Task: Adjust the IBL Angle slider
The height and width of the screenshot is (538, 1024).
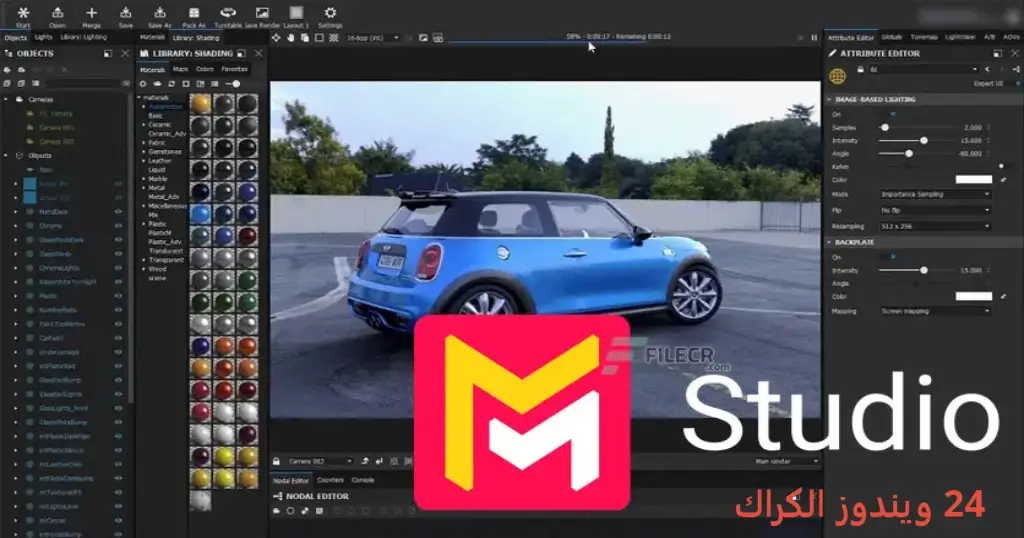Action: click(914, 153)
